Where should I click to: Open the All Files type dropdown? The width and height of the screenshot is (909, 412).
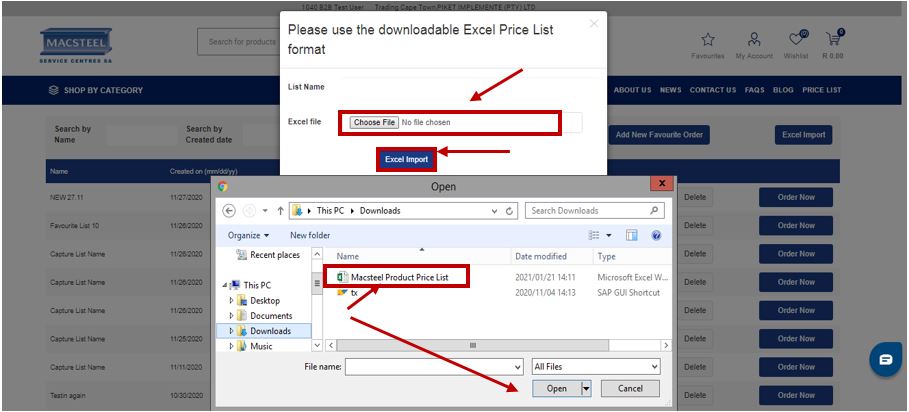tap(595, 367)
